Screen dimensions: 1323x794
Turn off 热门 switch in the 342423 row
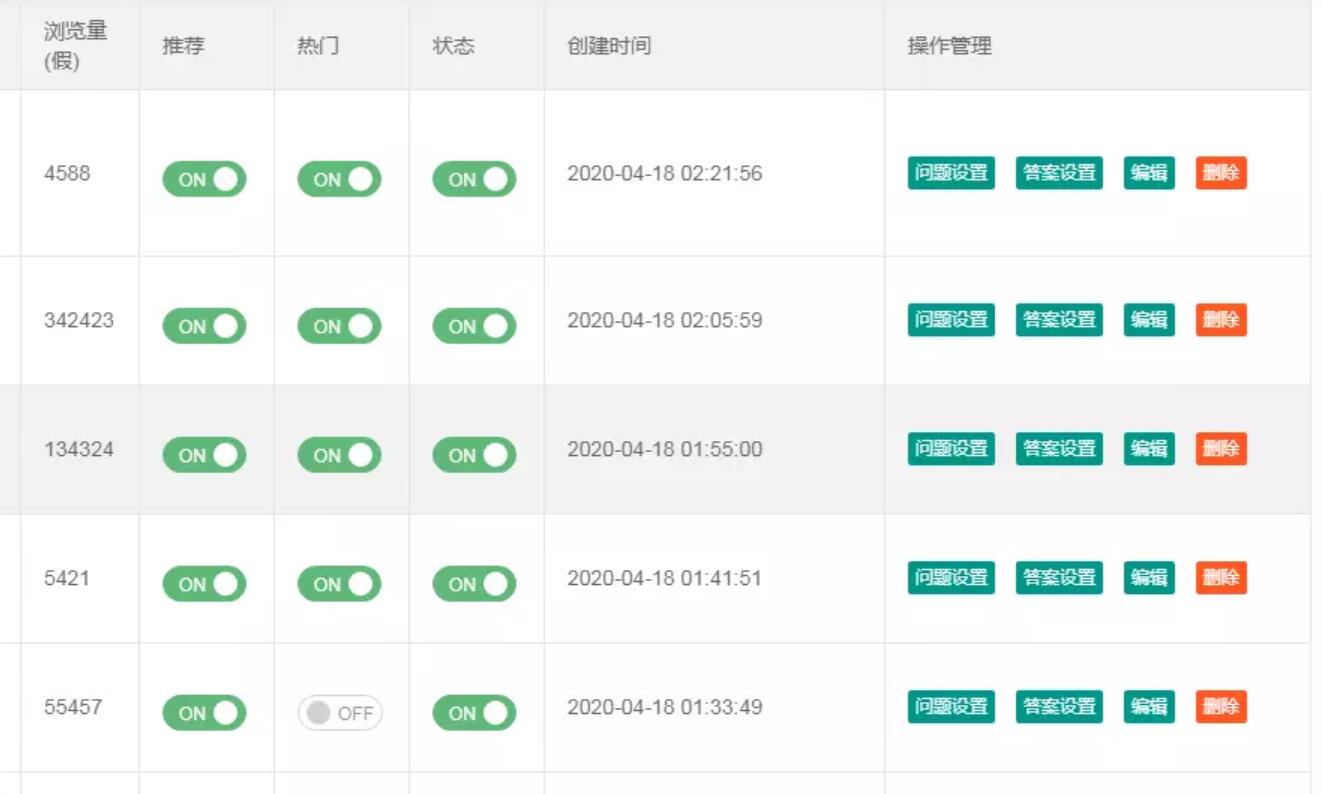tap(339, 326)
